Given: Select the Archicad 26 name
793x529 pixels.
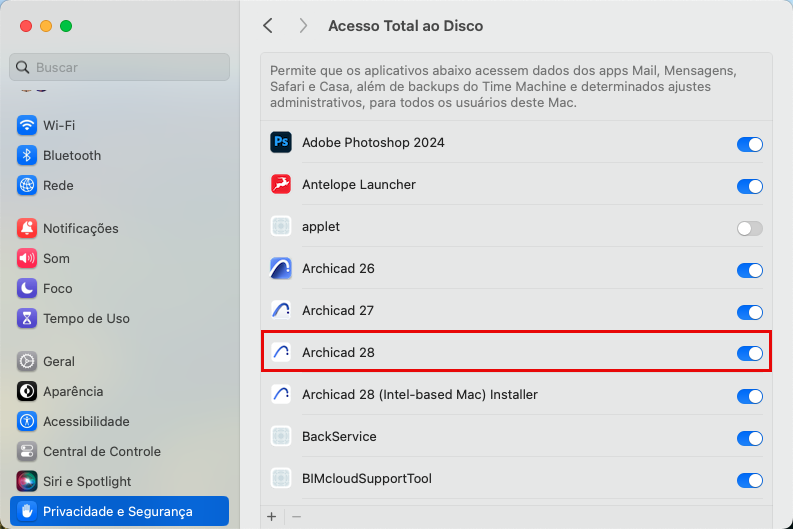Looking at the screenshot, I should (338, 269).
